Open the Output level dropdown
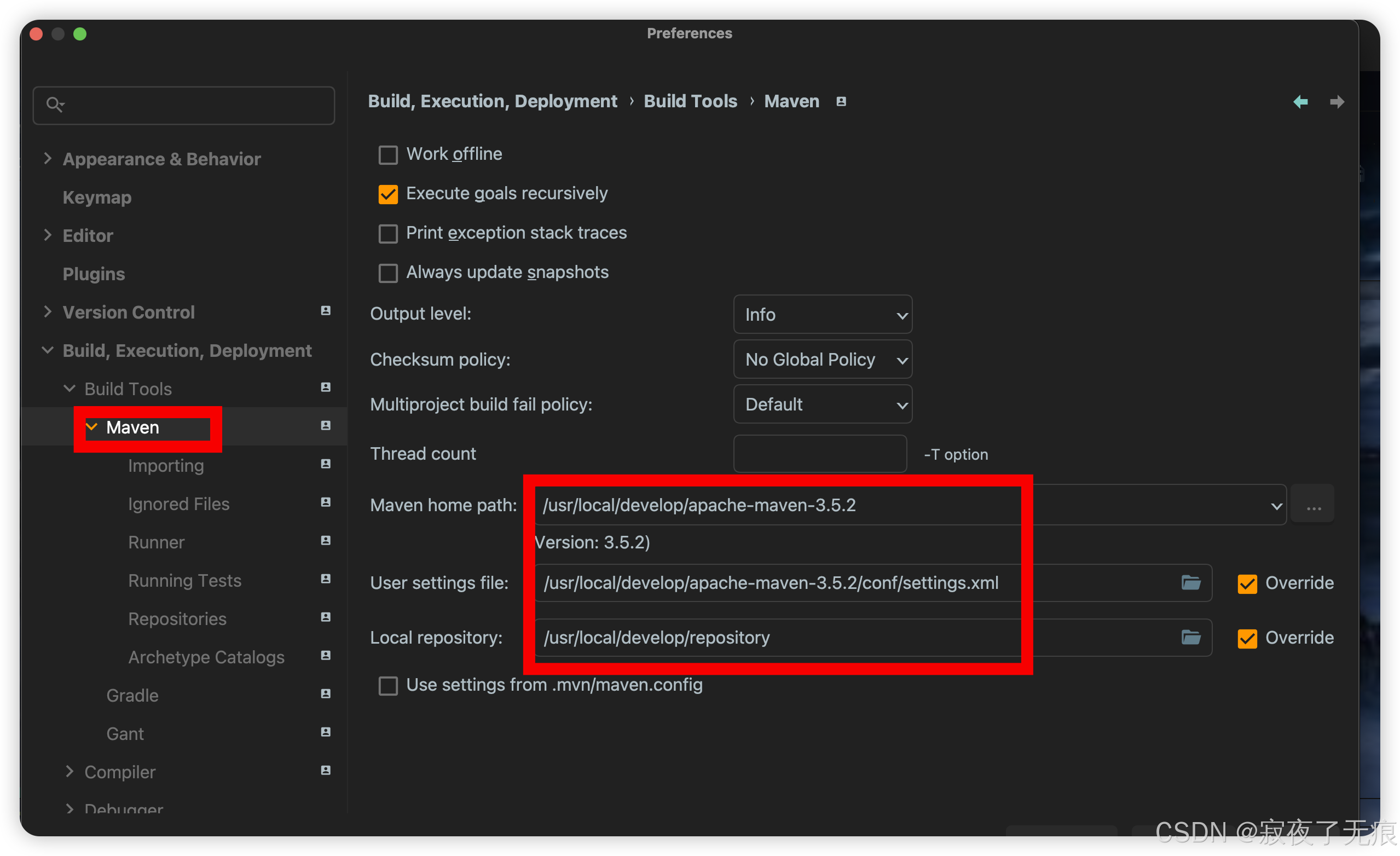 coord(822,314)
